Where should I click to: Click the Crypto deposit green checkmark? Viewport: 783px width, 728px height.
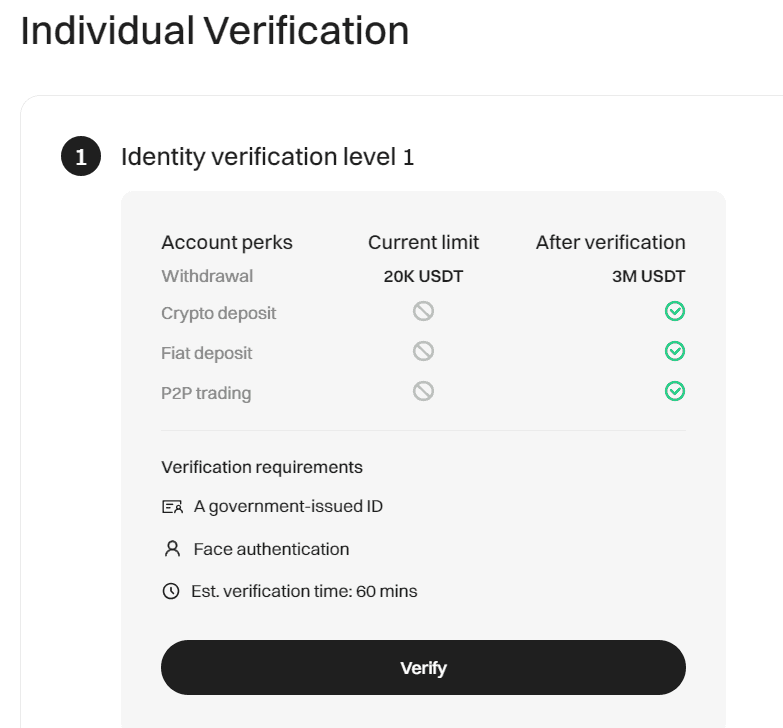tap(675, 312)
